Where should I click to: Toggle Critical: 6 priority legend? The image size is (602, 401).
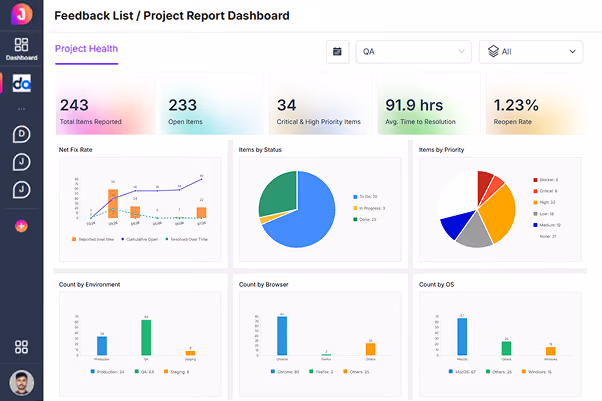545,191
